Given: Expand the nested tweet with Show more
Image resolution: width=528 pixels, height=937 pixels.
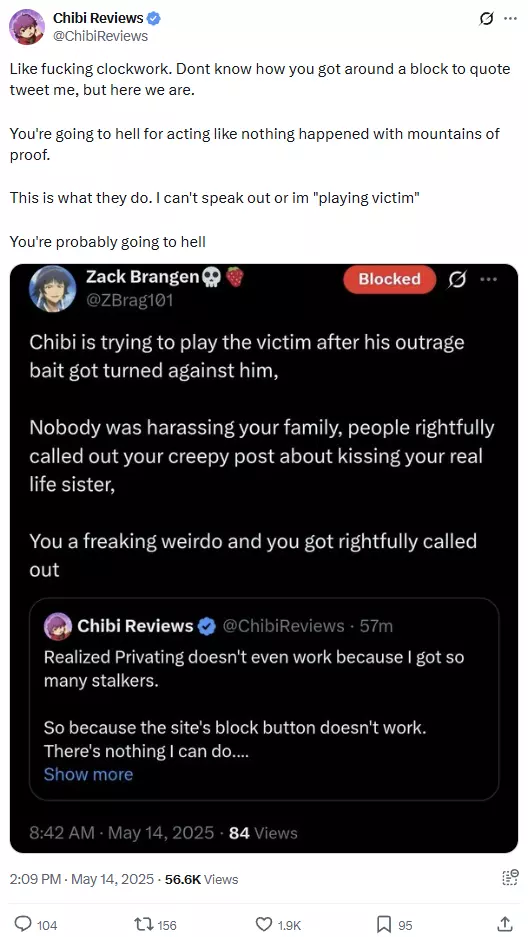Looking at the screenshot, I should [x=88, y=774].
